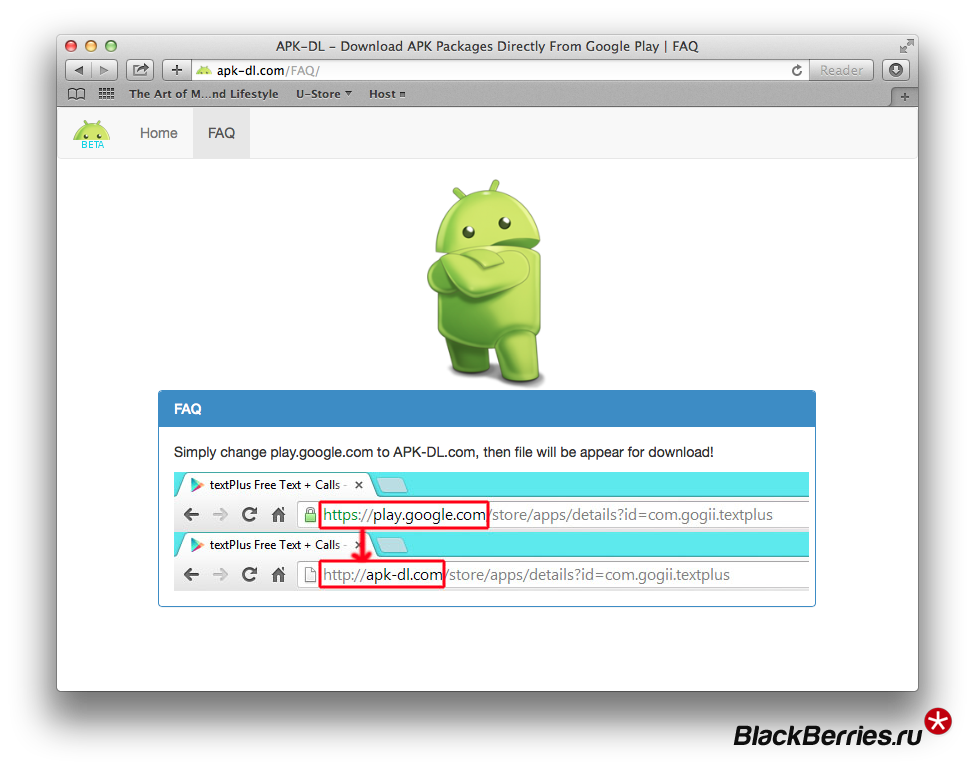Image resolution: width=975 pixels, height=770 pixels.
Task: Click the APK-DL BETA android logo
Action: click(x=92, y=134)
